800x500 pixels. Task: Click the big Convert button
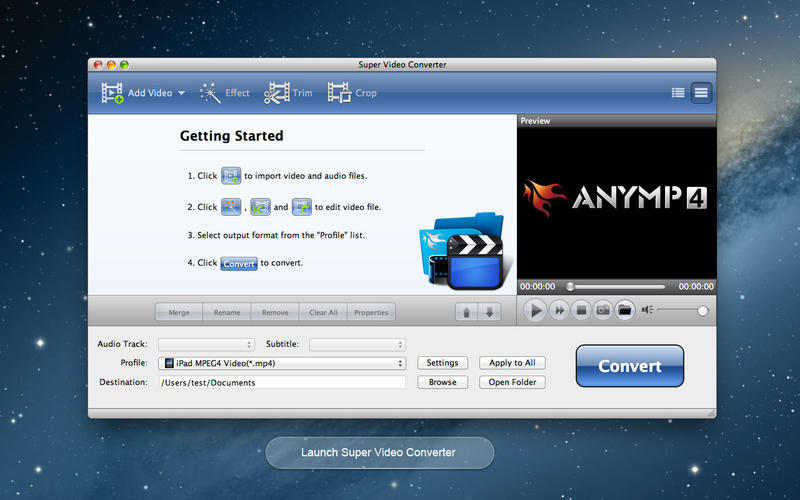(630, 366)
